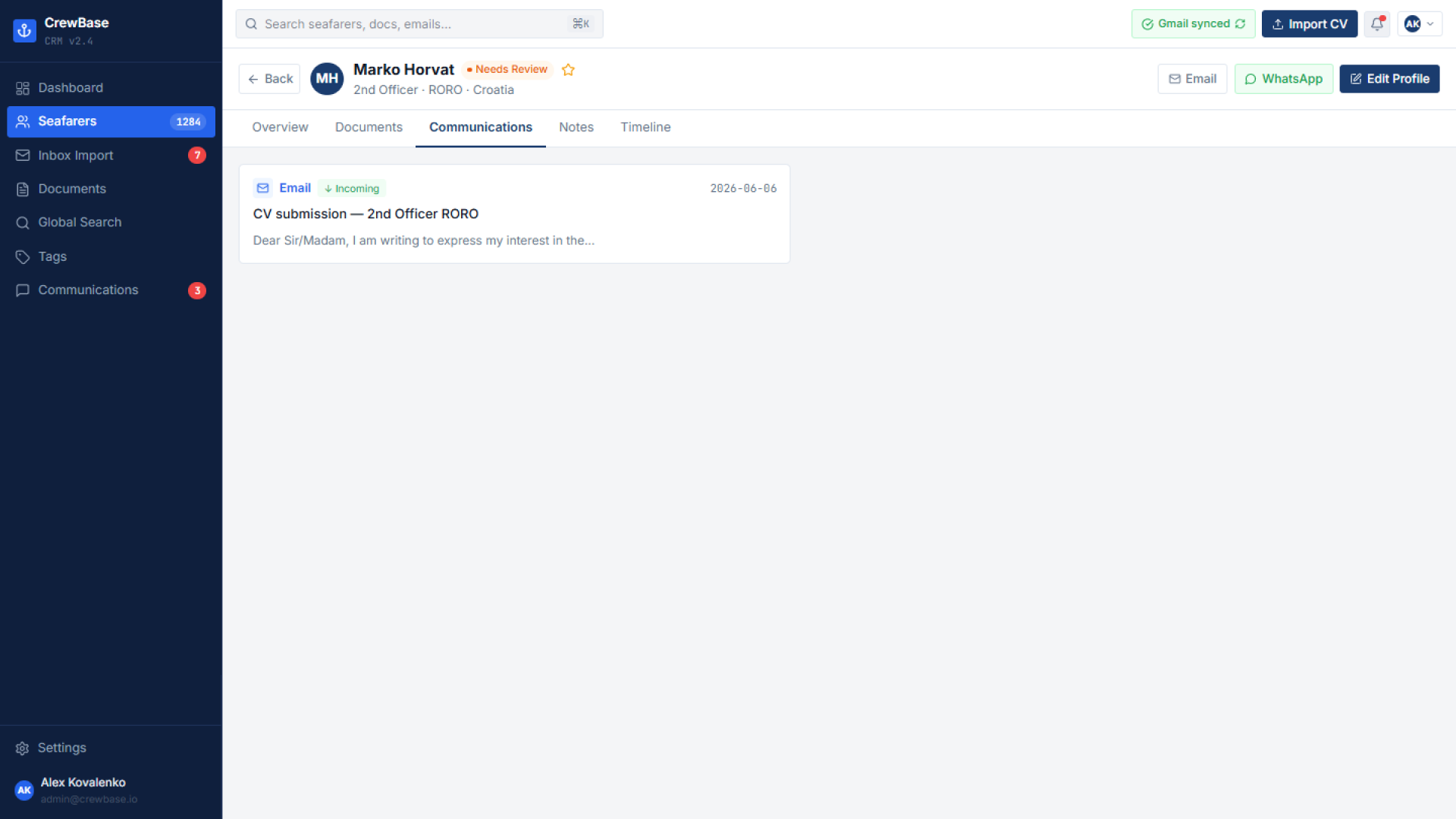Open the Notes tab
The image size is (1456, 819).
[x=576, y=127]
